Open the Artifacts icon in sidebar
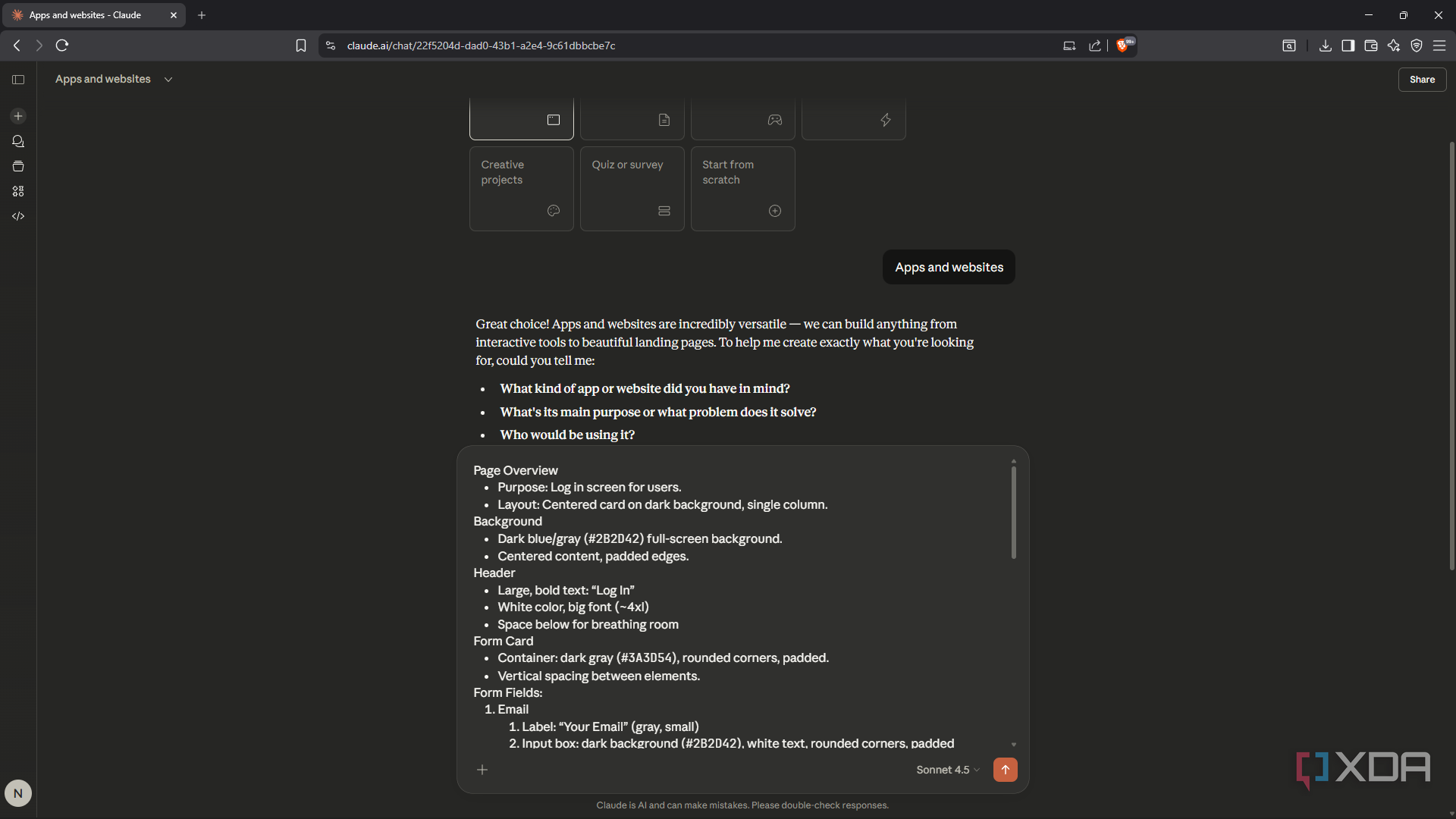The height and width of the screenshot is (819, 1456). [18, 191]
